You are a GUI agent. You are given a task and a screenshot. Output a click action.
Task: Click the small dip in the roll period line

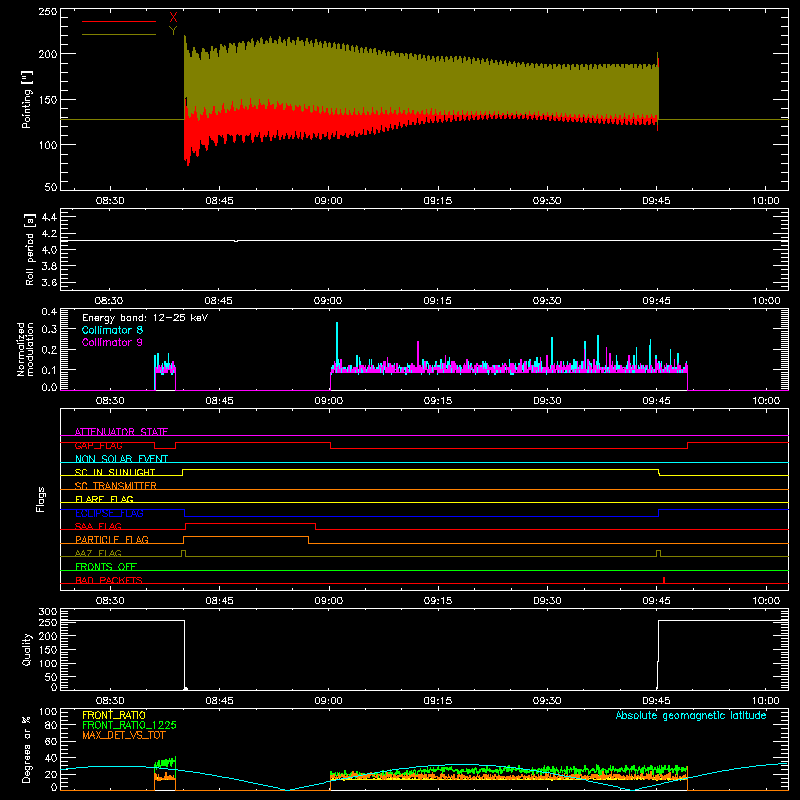tap(236, 241)
